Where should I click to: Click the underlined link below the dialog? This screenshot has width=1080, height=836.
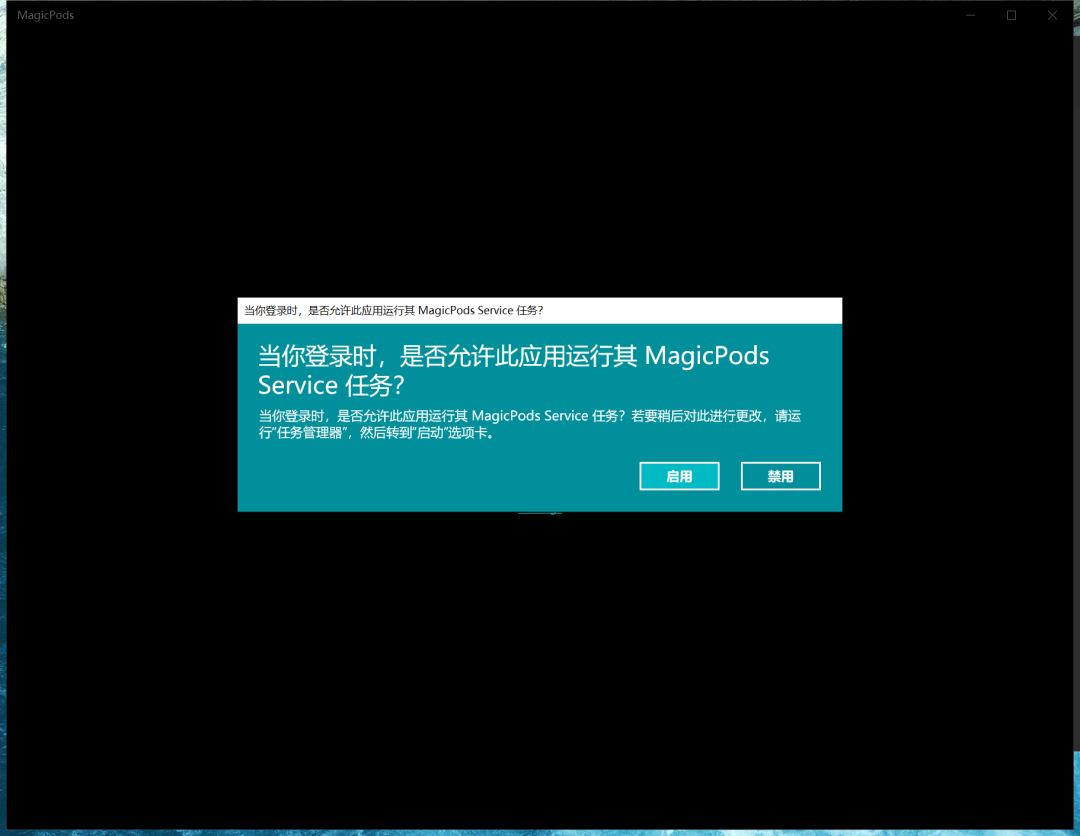[539, 513]
